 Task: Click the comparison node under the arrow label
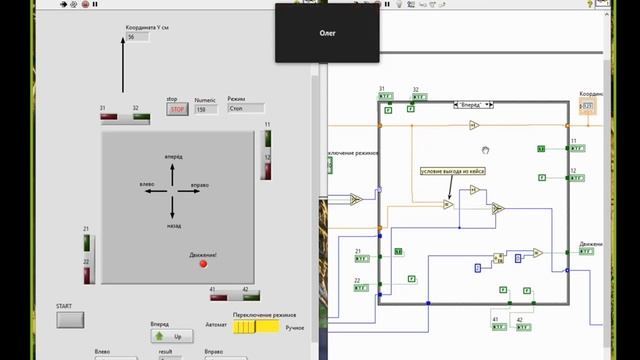tap(448, 204)
